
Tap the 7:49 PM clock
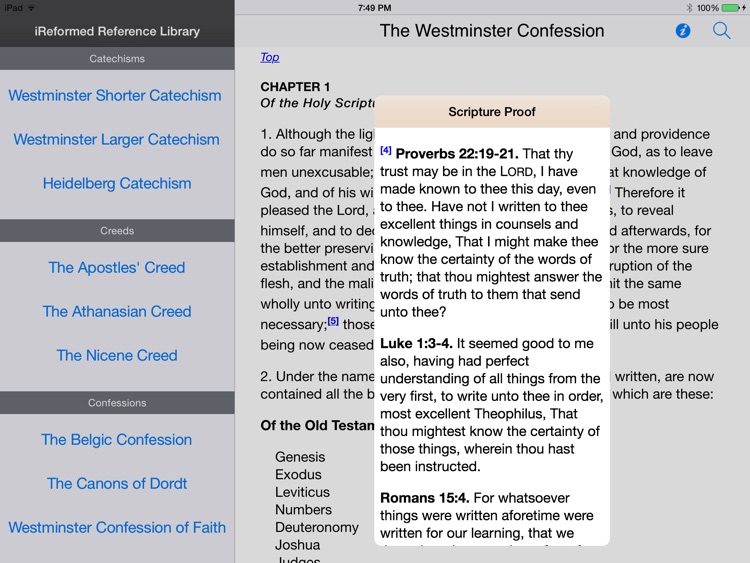(x=375, y=8)
